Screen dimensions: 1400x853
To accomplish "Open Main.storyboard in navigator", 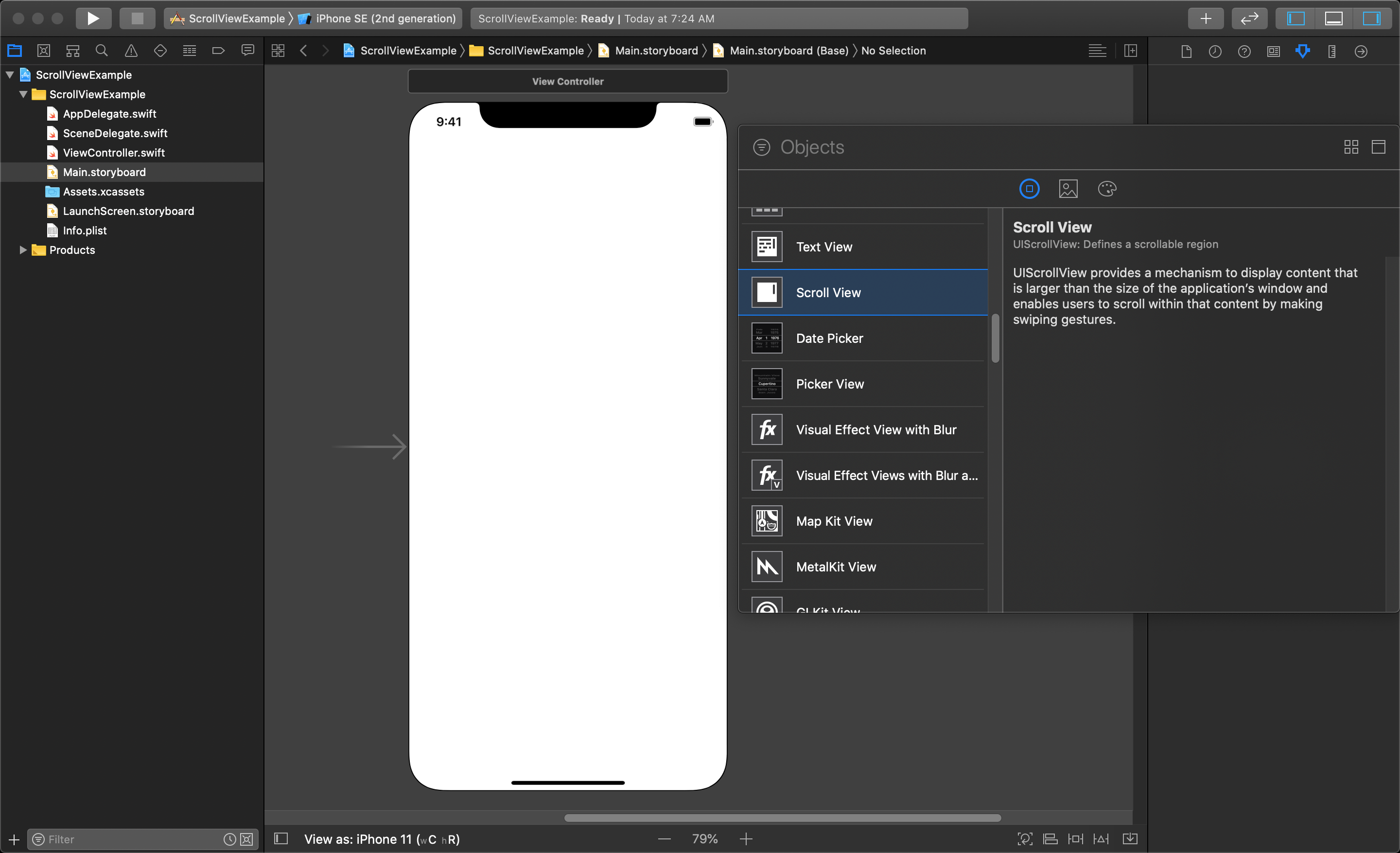I will (105, 172).
